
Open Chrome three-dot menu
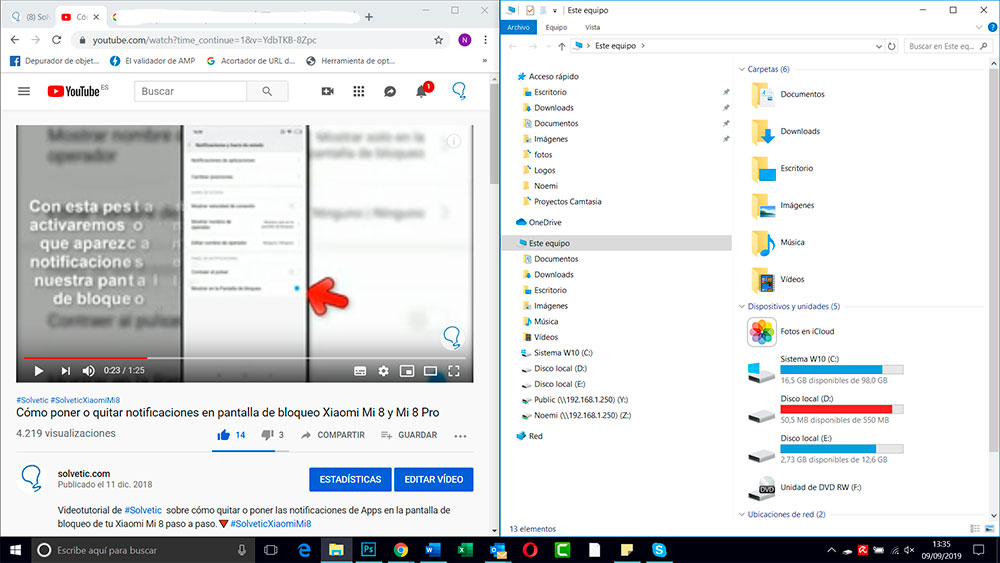[x=485, y=40]
